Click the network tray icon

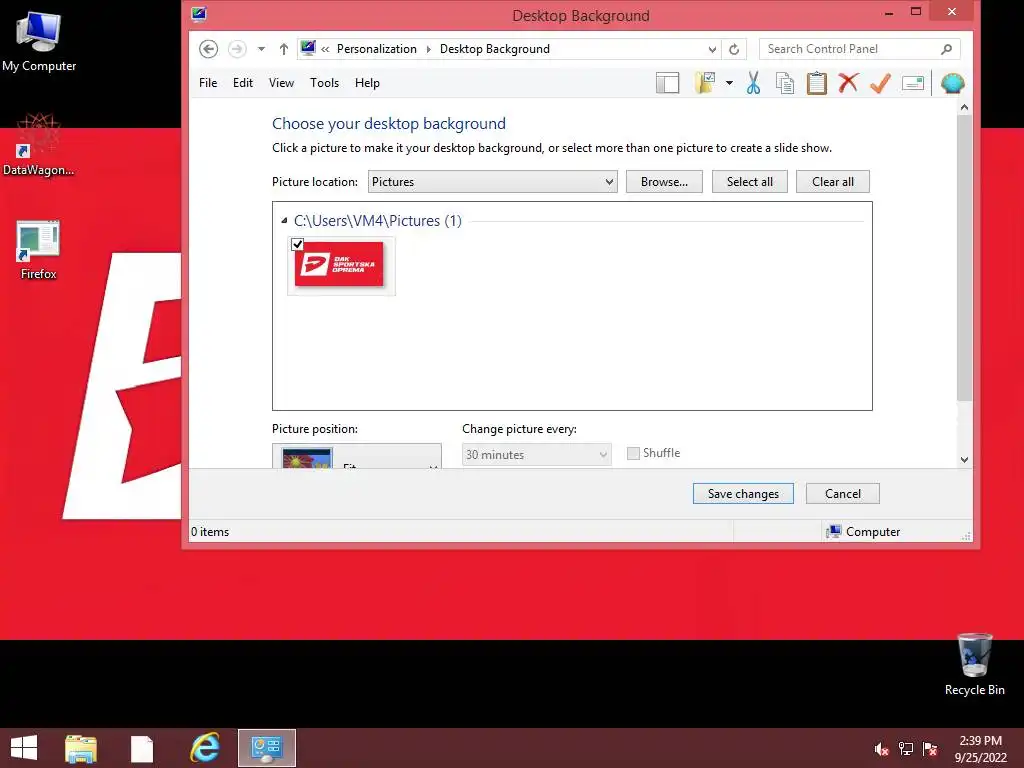(906, 749)
